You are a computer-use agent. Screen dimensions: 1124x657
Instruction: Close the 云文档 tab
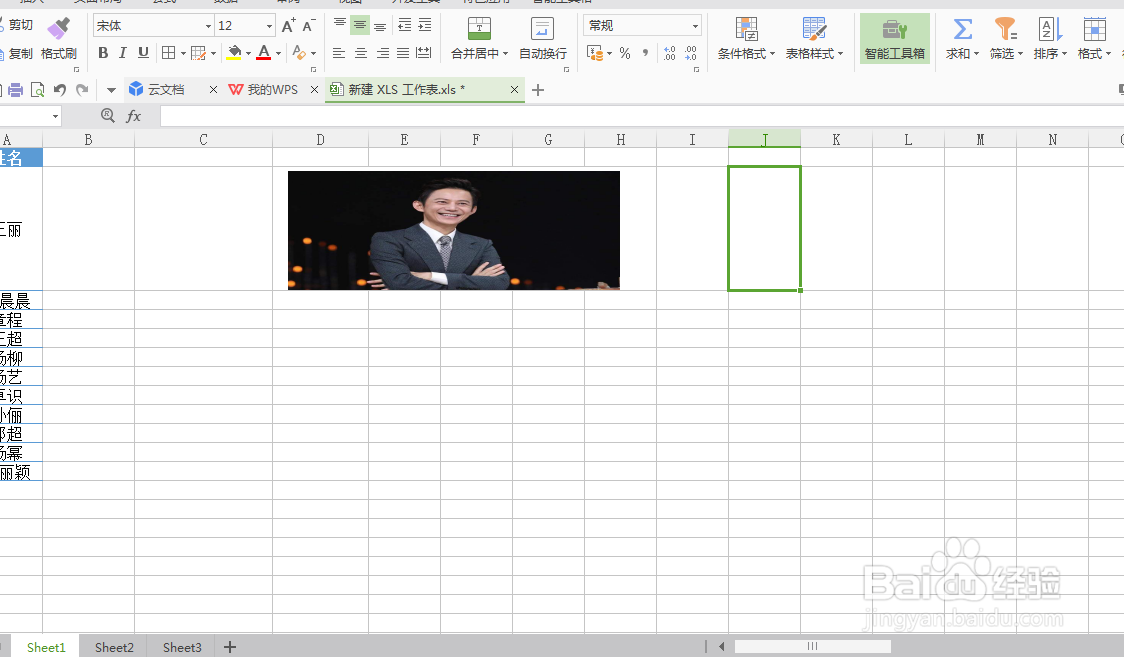(213, 90)
